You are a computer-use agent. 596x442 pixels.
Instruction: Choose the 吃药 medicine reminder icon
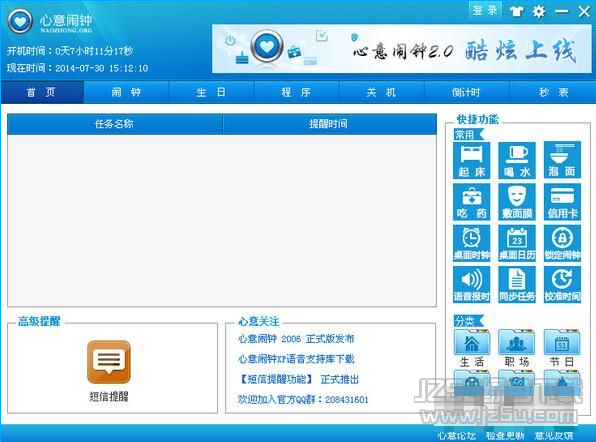pyautogui.click(x=471, y=202)
